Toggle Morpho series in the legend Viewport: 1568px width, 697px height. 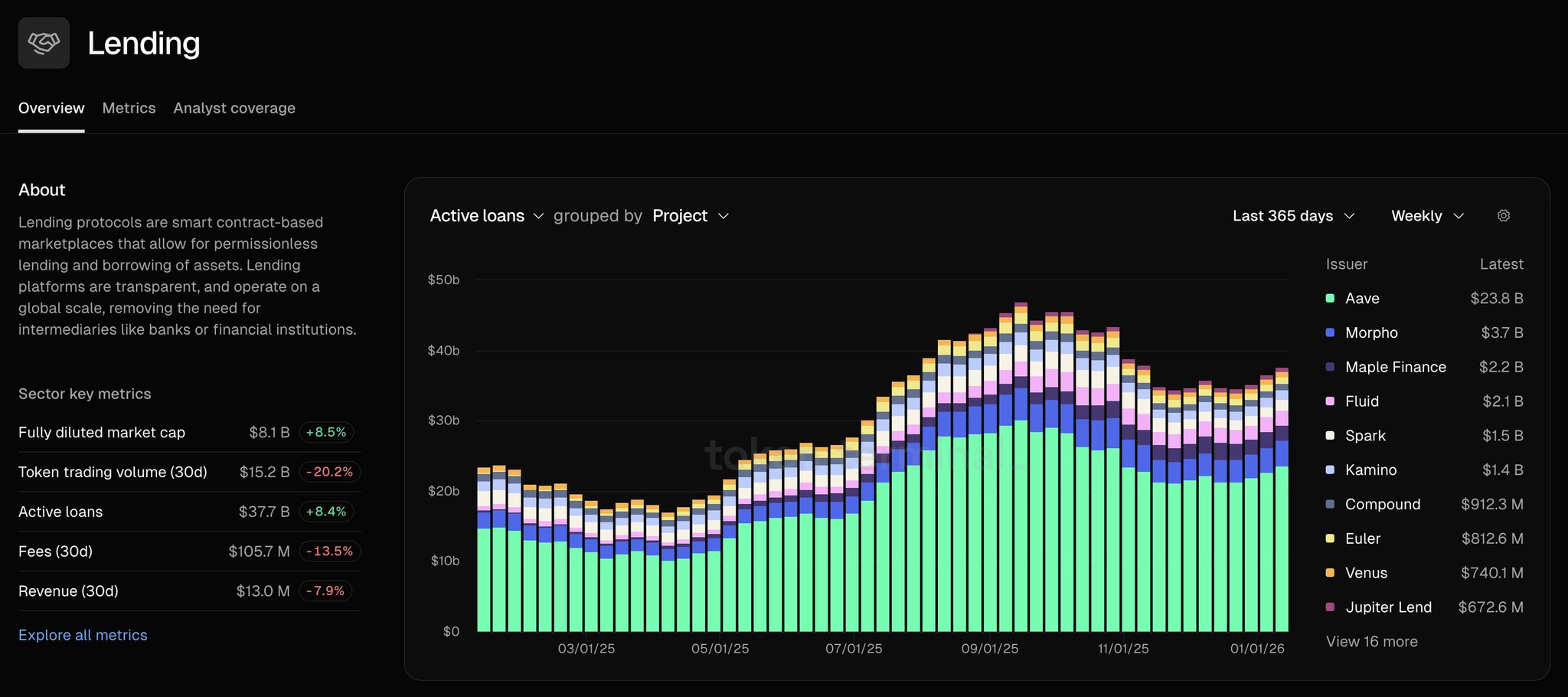tap(1370, 333)
